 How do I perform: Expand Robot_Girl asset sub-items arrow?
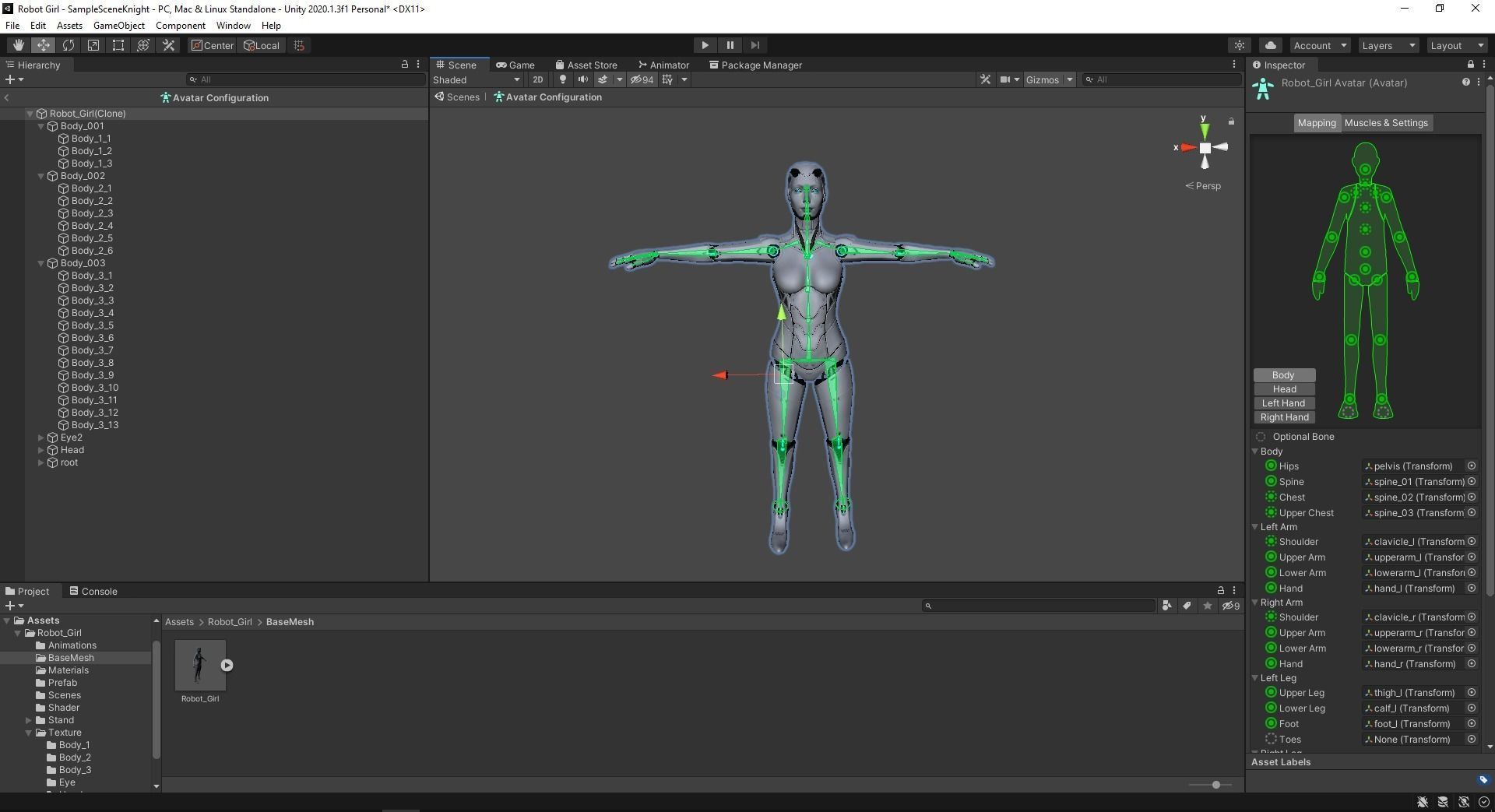tap(227, 665)
